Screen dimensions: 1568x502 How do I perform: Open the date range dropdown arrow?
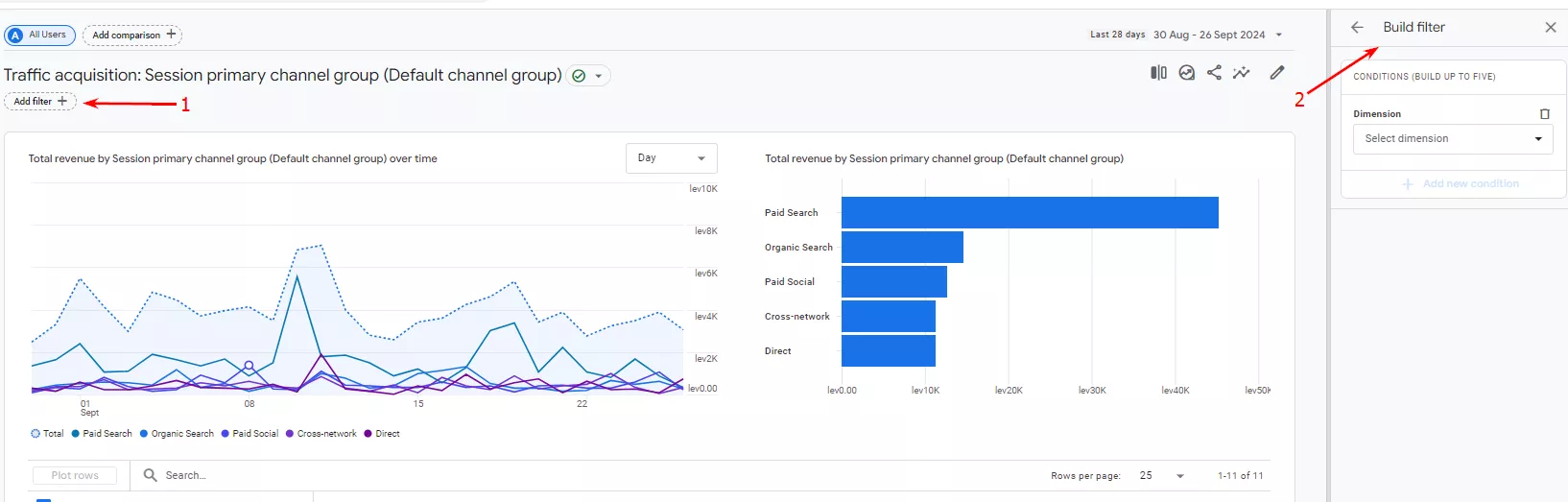[1278, 35]
